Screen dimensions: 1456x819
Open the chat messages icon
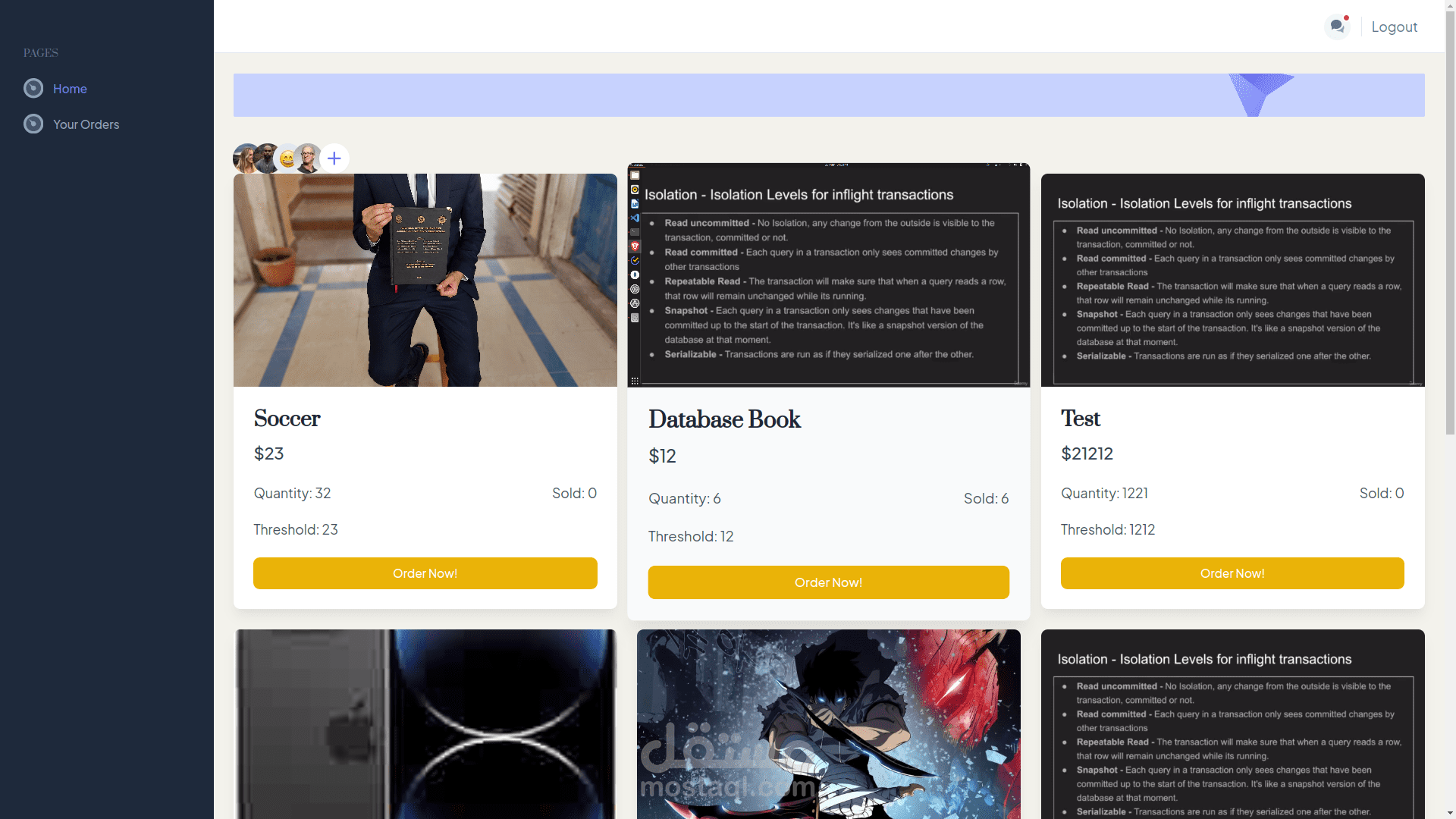(1336, 27)
